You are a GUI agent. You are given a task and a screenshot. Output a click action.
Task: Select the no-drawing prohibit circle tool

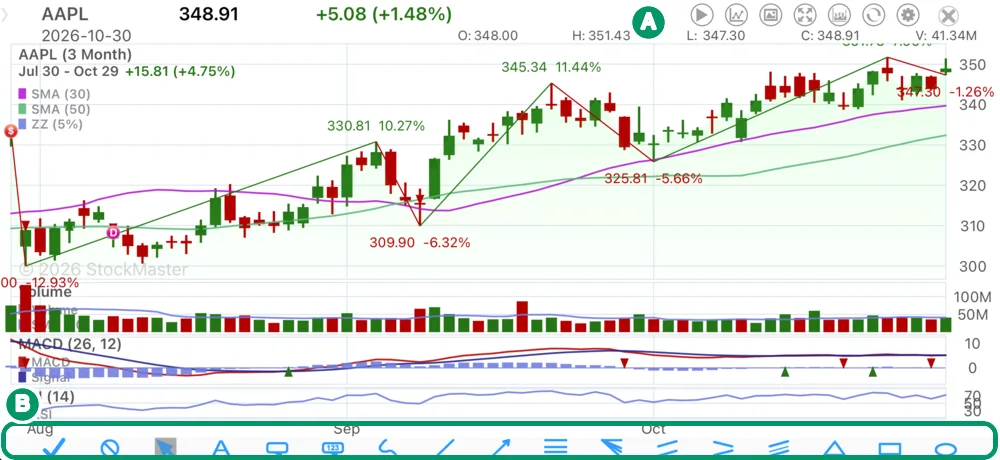(x=110, y=448)
